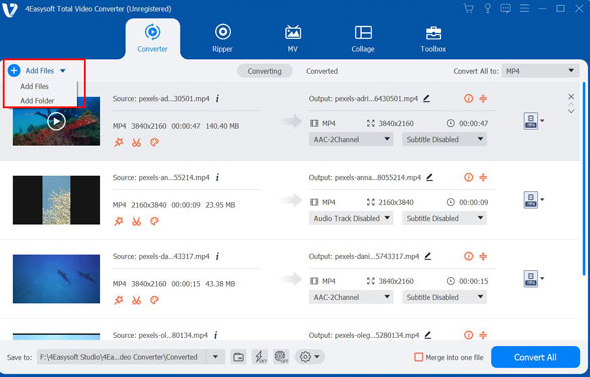Viewport: 590px width, 377px height.
Task: Open the Toolbox tab
Action: pos(433,39)
